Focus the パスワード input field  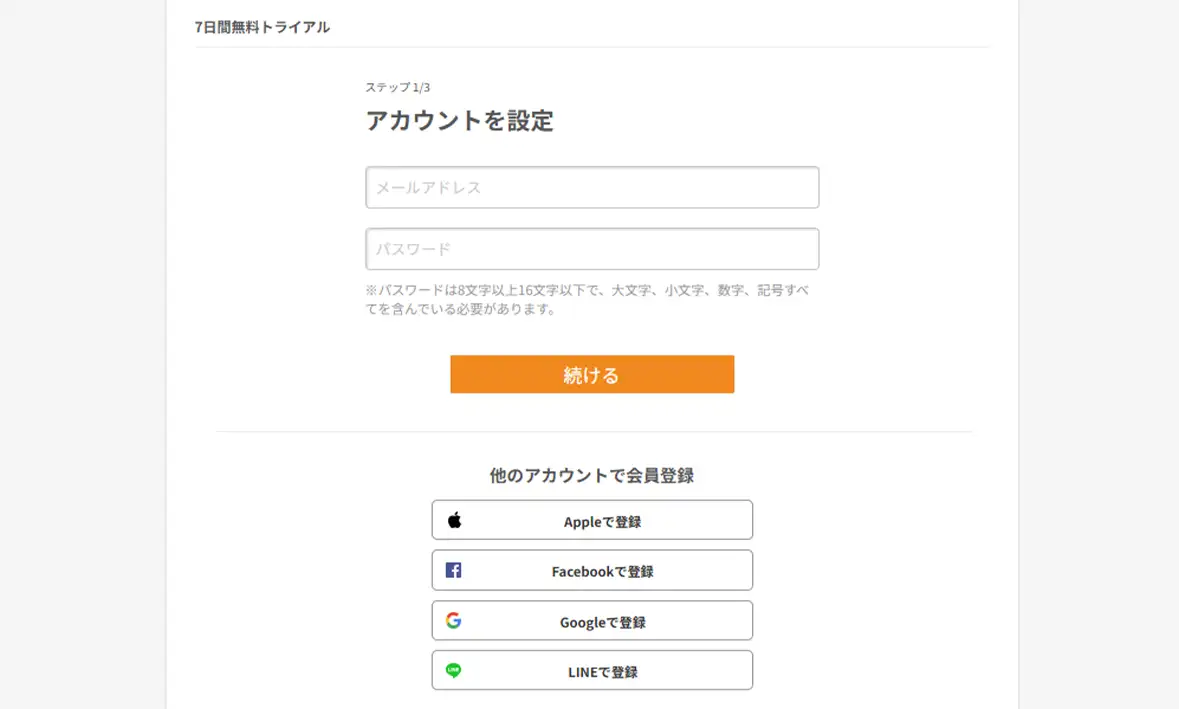click(x=592, y=249)
